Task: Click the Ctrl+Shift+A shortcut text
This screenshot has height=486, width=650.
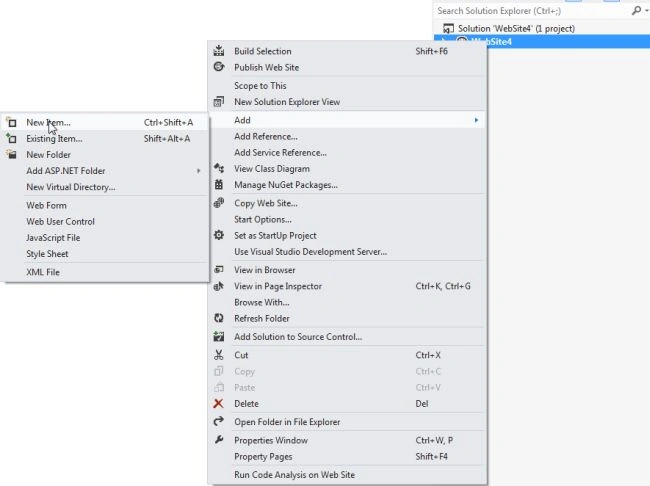Action: [168, 122]
